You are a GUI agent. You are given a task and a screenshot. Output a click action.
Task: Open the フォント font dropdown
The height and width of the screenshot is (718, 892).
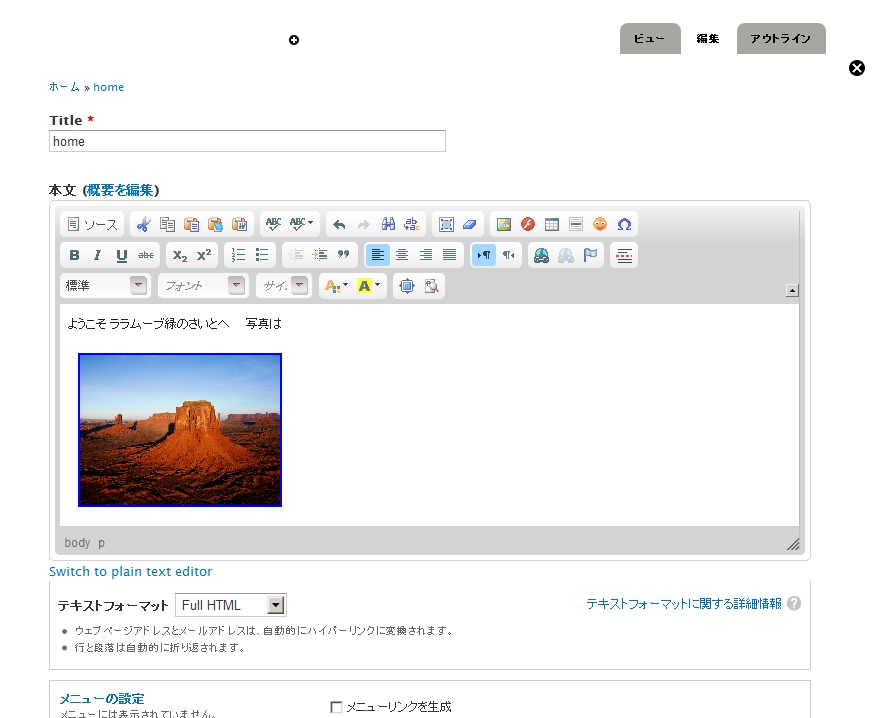pos(203,286)
